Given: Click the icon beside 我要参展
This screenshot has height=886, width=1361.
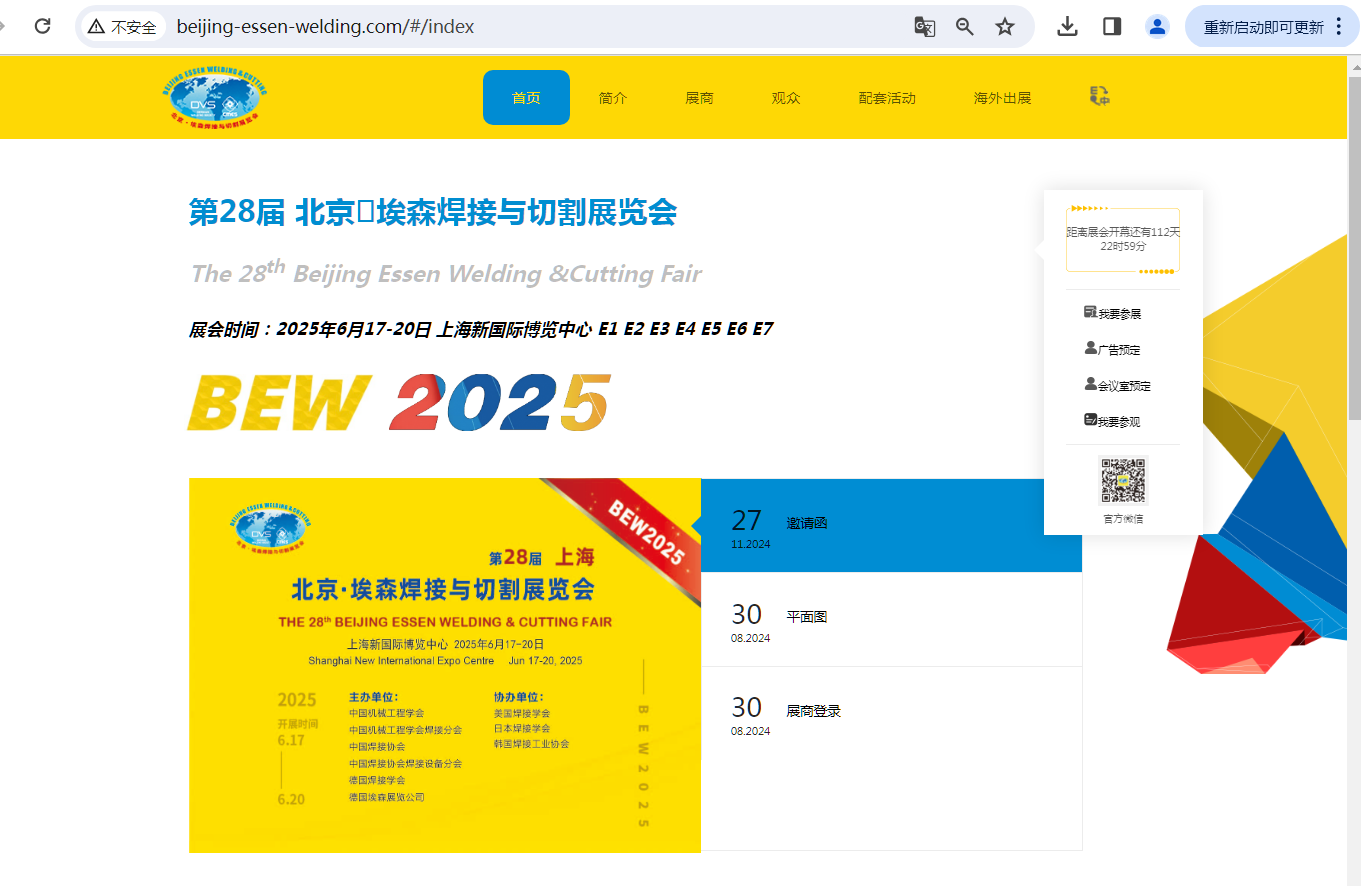Looking at the screenshot, I should tap(1090, 312).
